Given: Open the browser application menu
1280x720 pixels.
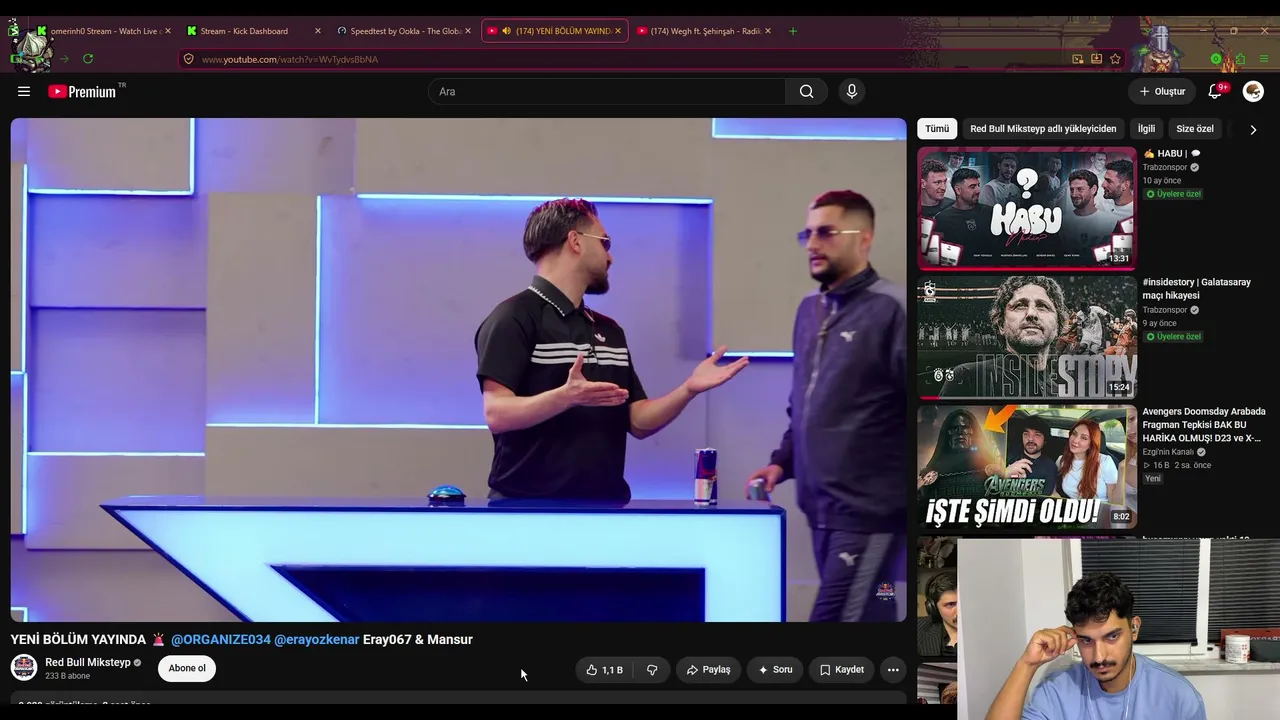Looking at the screenshot, I should (x=1263, y=59).
